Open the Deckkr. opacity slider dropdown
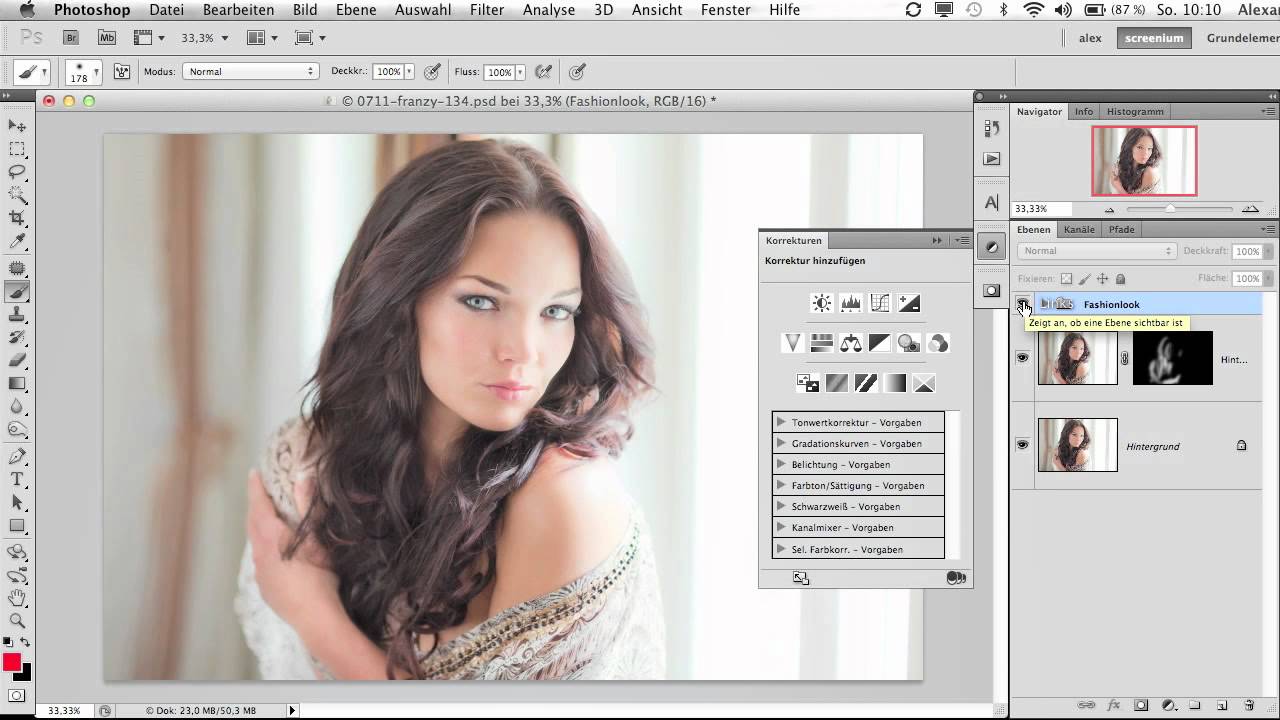 (409, 72)
